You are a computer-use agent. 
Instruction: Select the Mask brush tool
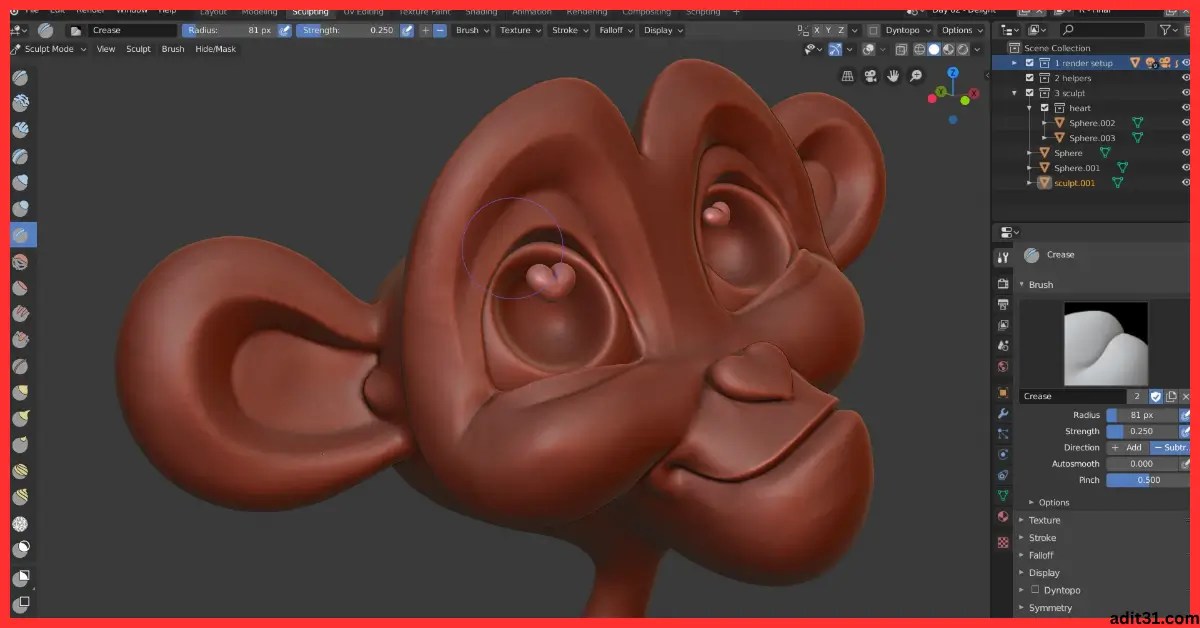[x=20, y=547]
